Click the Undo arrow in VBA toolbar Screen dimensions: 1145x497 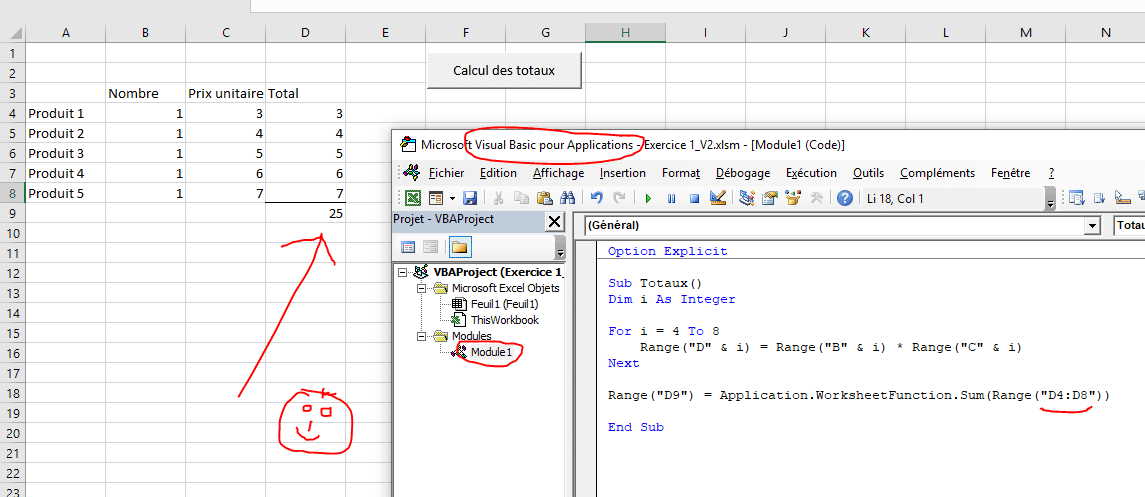tap(597, 198)
